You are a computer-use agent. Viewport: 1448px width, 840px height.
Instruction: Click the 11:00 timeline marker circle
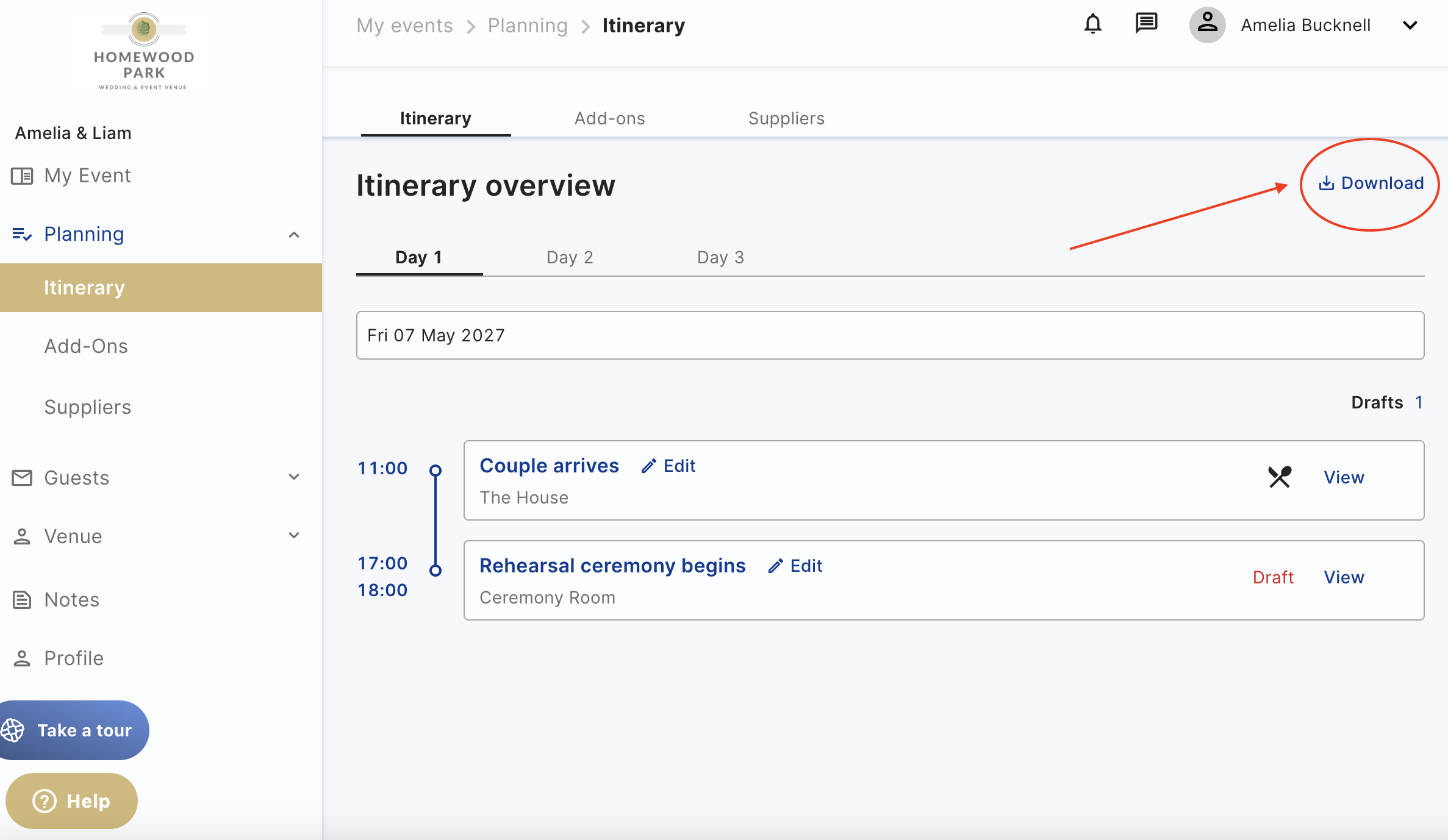(435, 471)
